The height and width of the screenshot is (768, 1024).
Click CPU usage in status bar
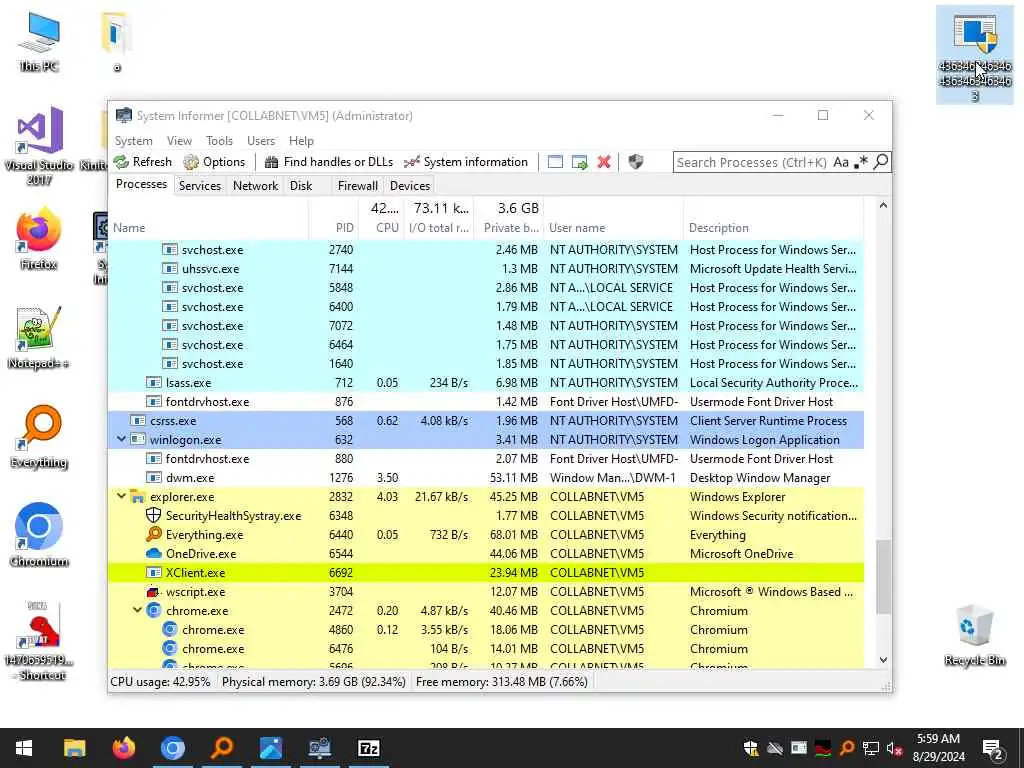[x=161, y=682]
